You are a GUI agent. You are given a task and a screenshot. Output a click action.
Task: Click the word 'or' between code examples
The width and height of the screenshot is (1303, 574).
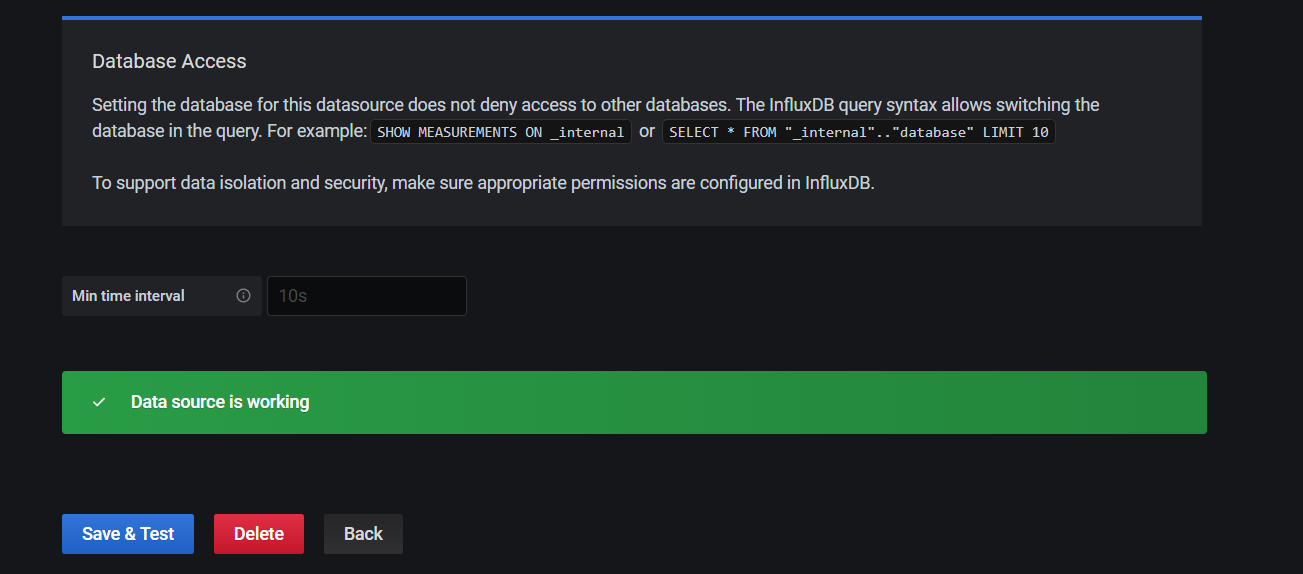(x=647, y=132)
